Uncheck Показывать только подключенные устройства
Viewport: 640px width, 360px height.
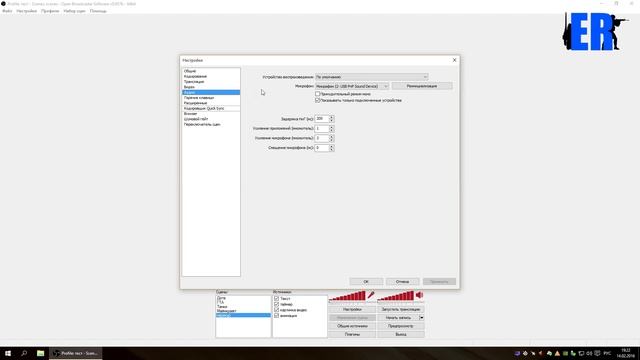318,100
